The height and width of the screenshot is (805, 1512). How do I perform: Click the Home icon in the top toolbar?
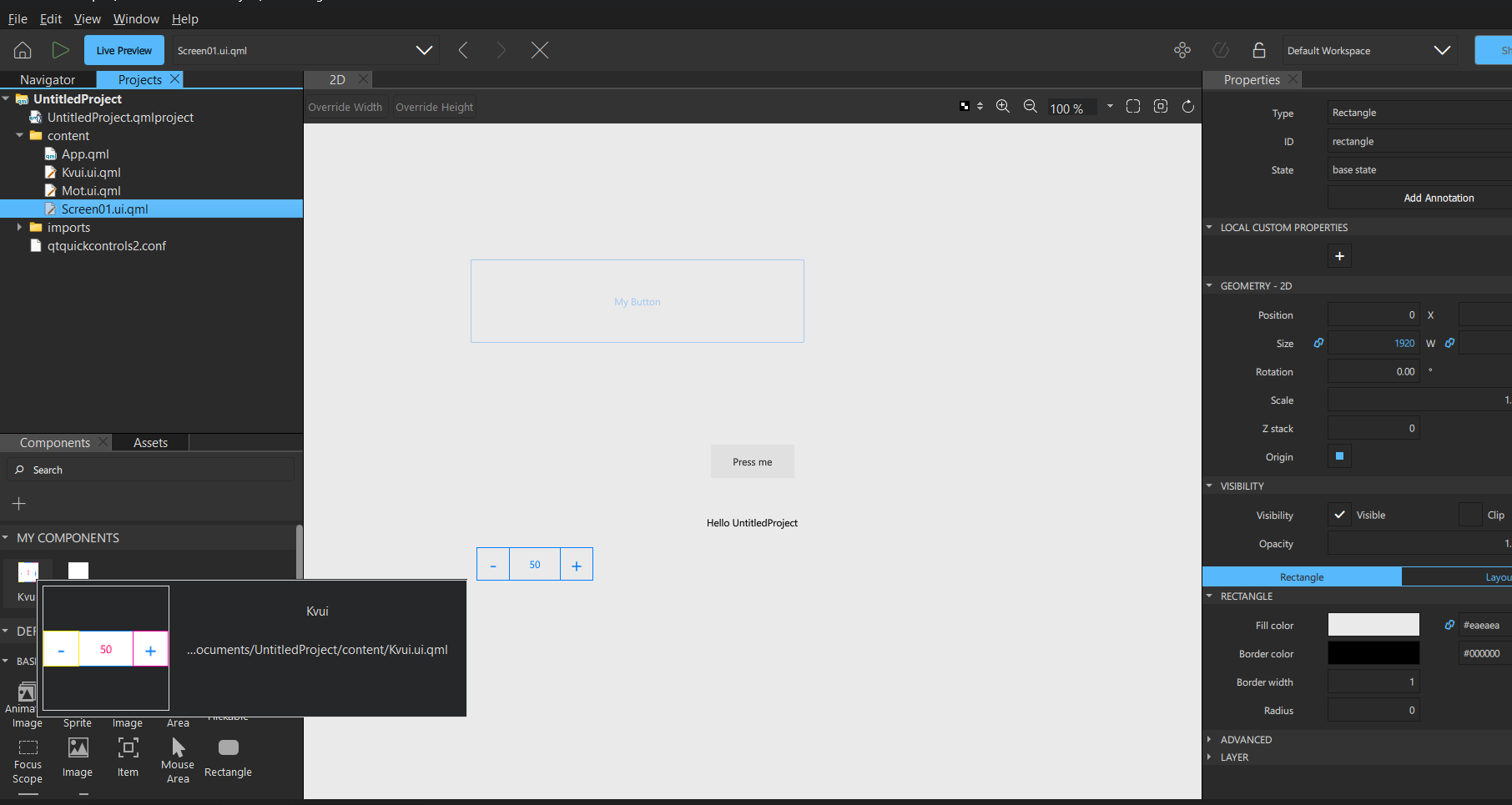pyautogui.click(x=22, y=50)
